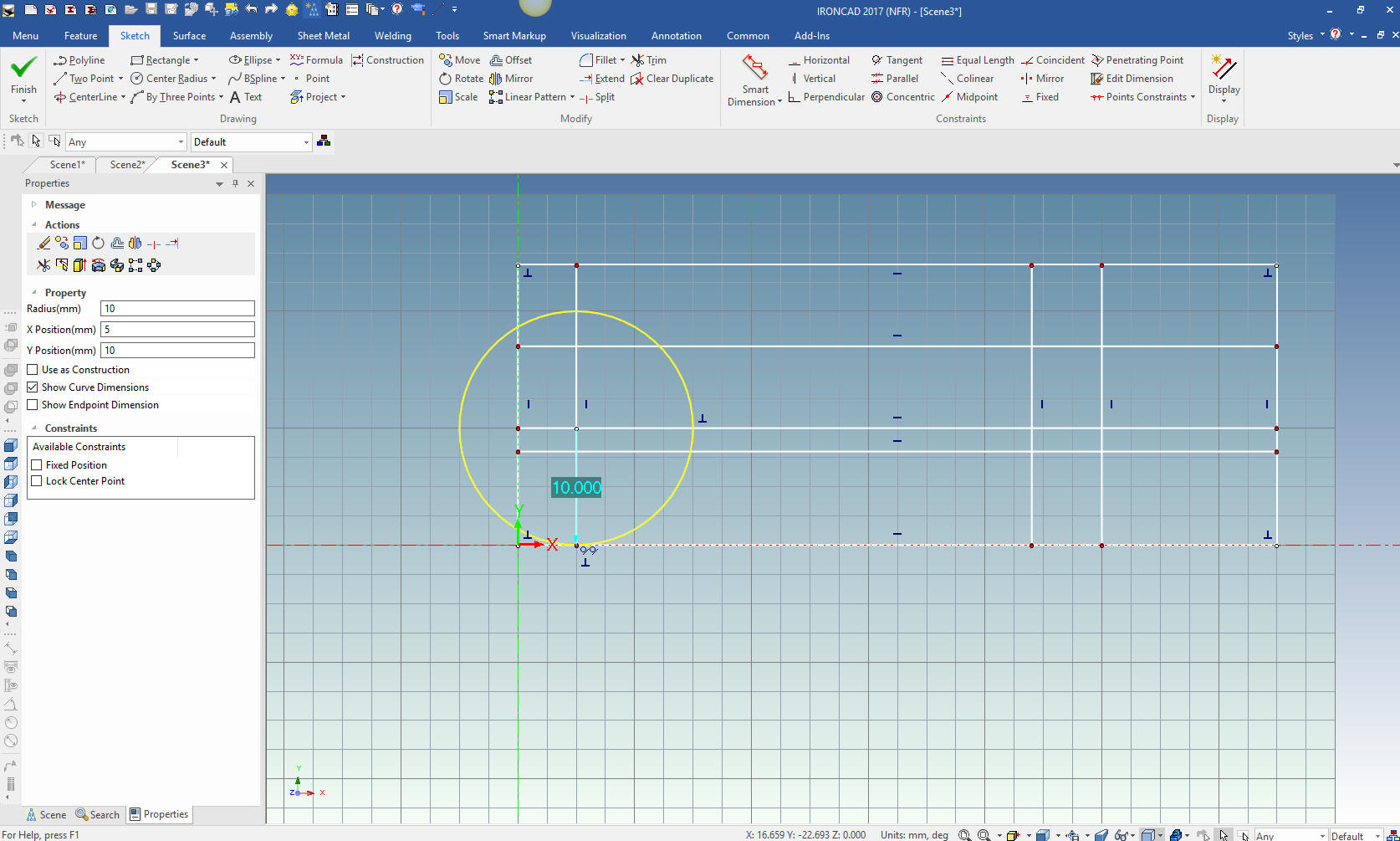The image size is (1400, 841).
Task: Click the Radius(mm) input field
Action: pyautogui.click(x=177, y=309)
